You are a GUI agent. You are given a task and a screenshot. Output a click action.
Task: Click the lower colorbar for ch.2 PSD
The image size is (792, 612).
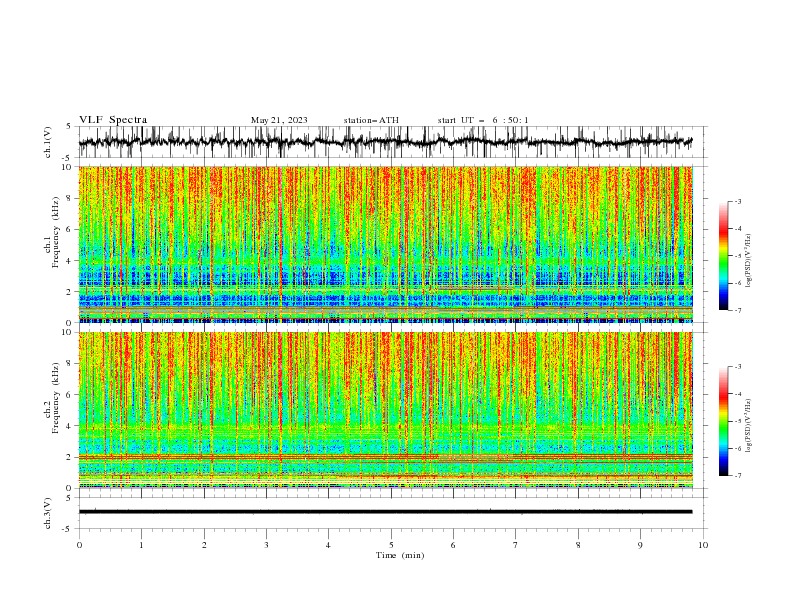coord(723,421)
